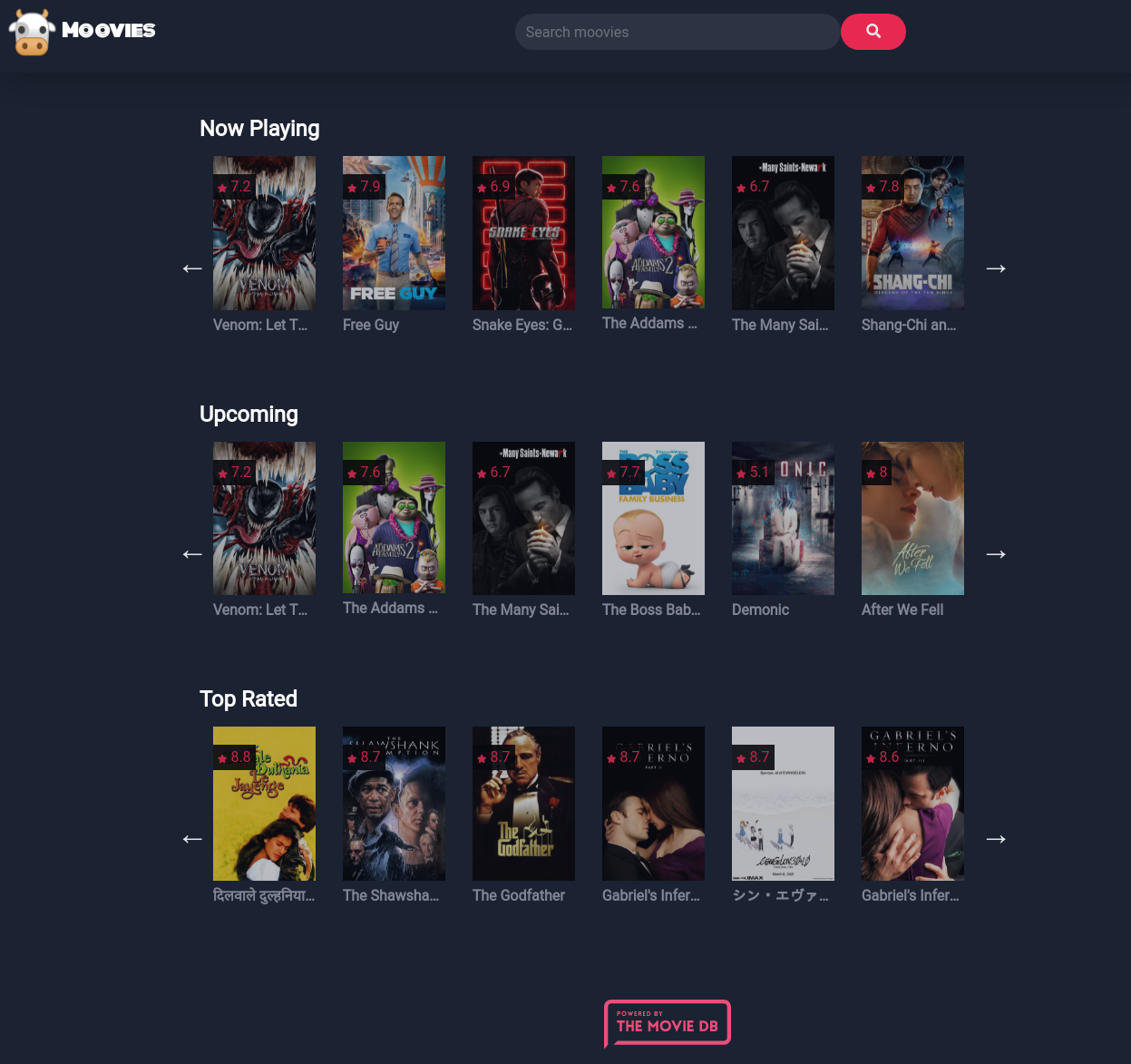Click the 'Venom: Let T...' title under Now Playing
1131x1064 pixels.
pyautogui.click(x=260, y=325)
